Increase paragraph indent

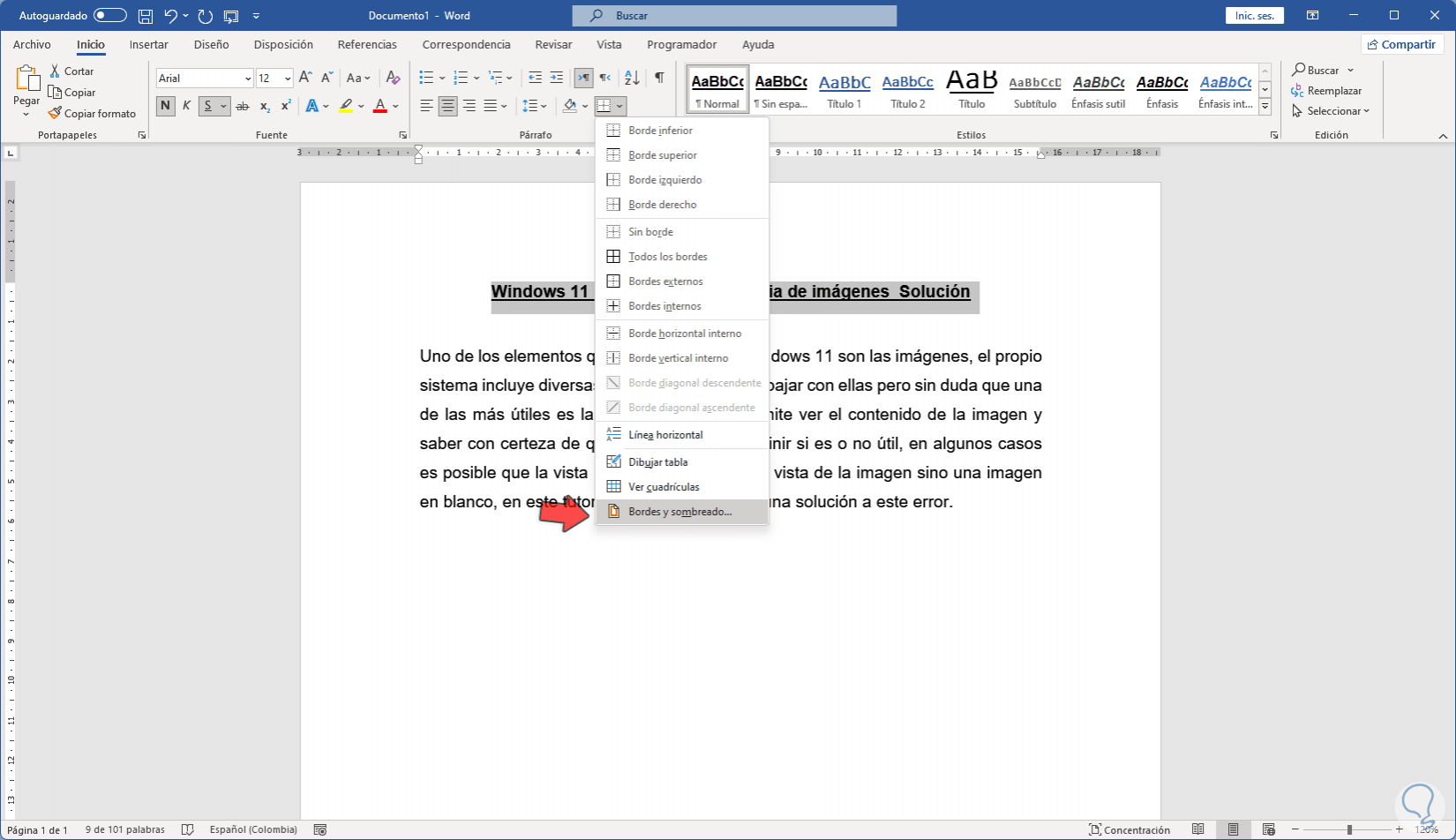[x=556, y=78]
